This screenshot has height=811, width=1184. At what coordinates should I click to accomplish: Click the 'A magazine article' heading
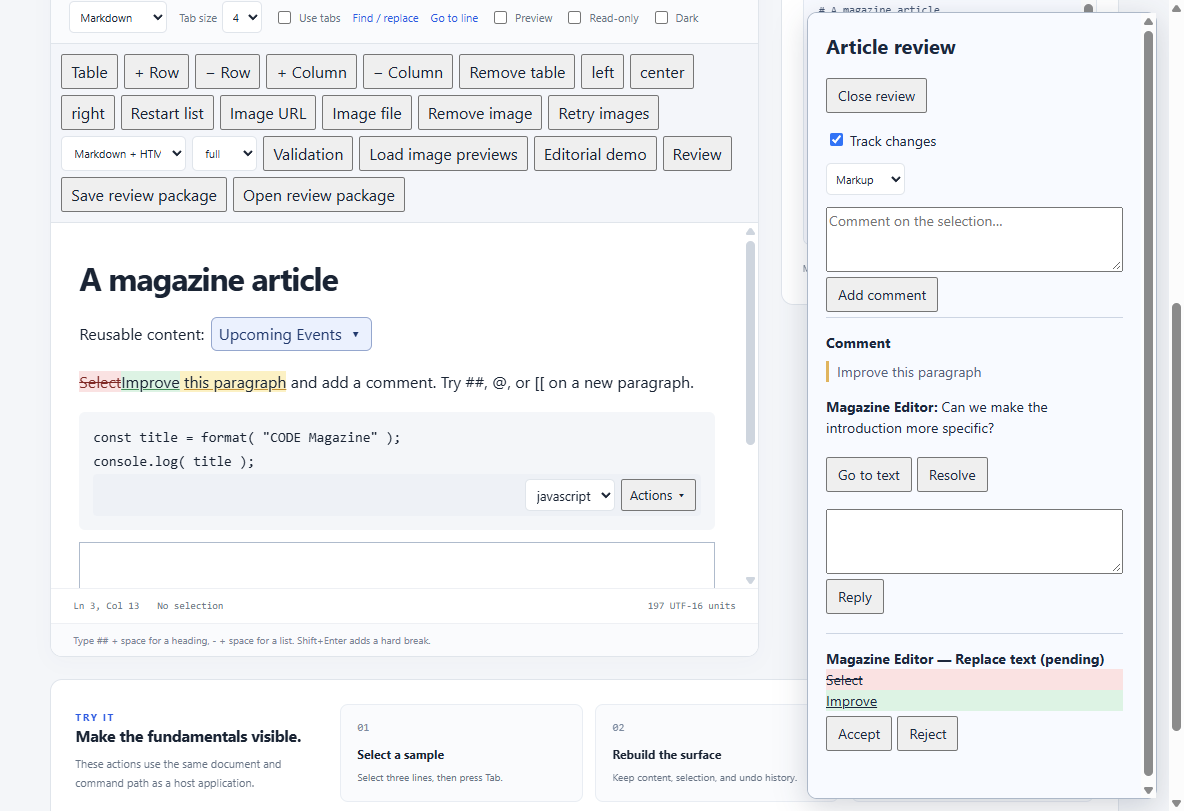click(x=209, y=280)
